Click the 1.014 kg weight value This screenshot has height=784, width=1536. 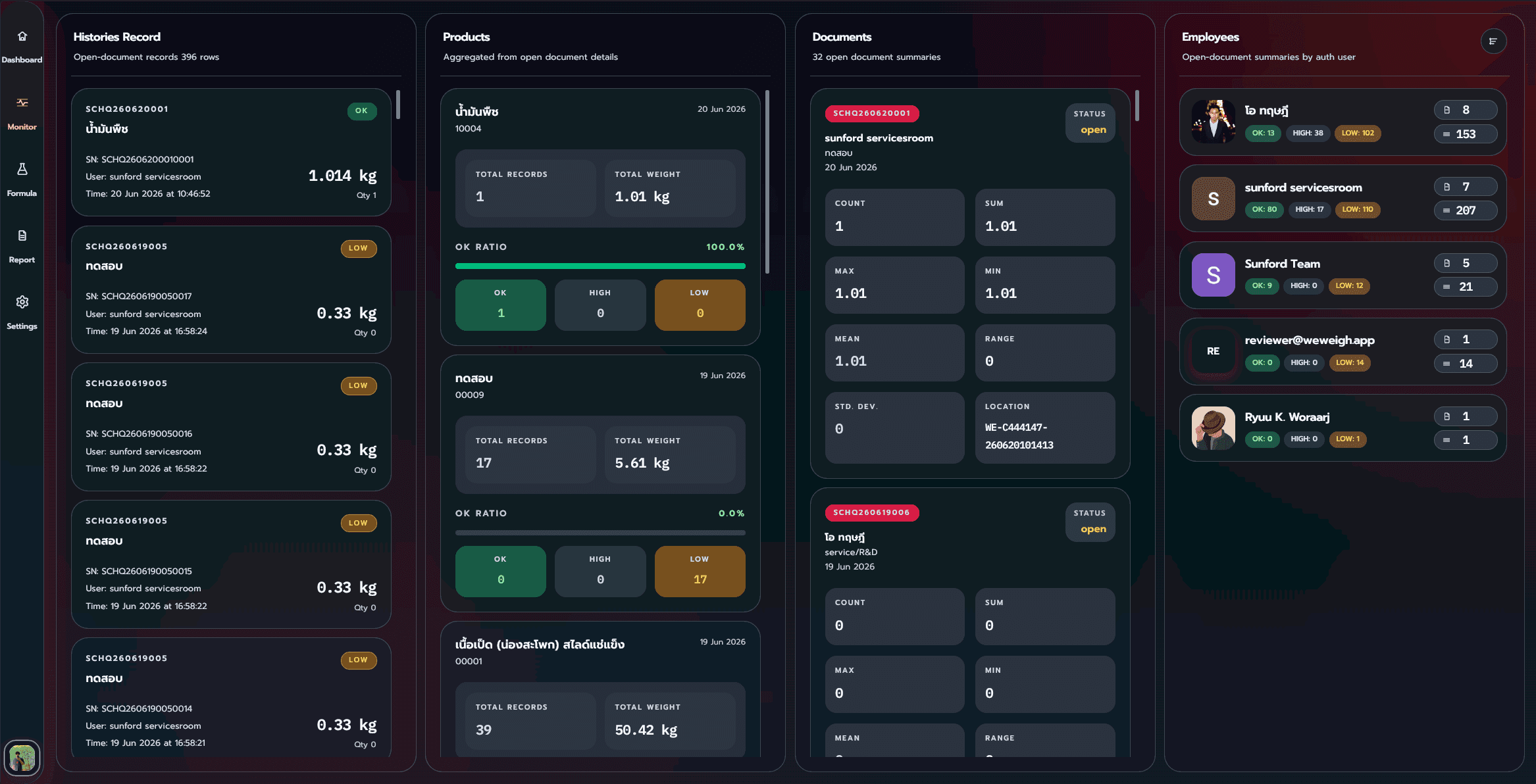342,176
